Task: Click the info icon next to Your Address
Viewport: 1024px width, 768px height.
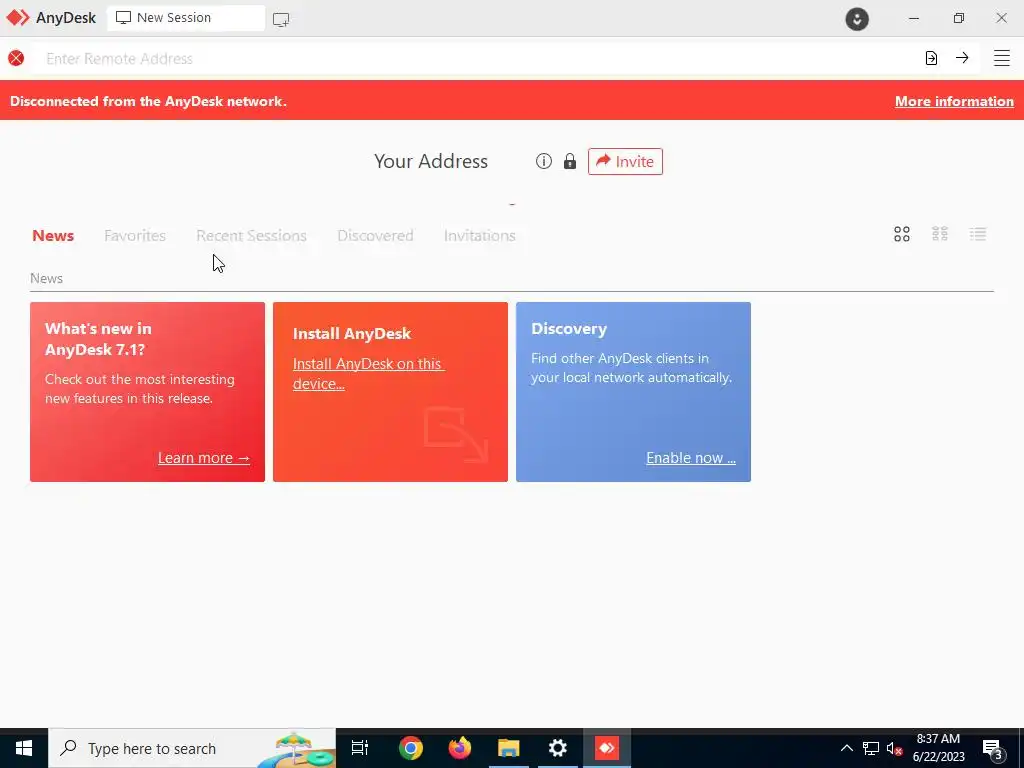Action: 543,161
